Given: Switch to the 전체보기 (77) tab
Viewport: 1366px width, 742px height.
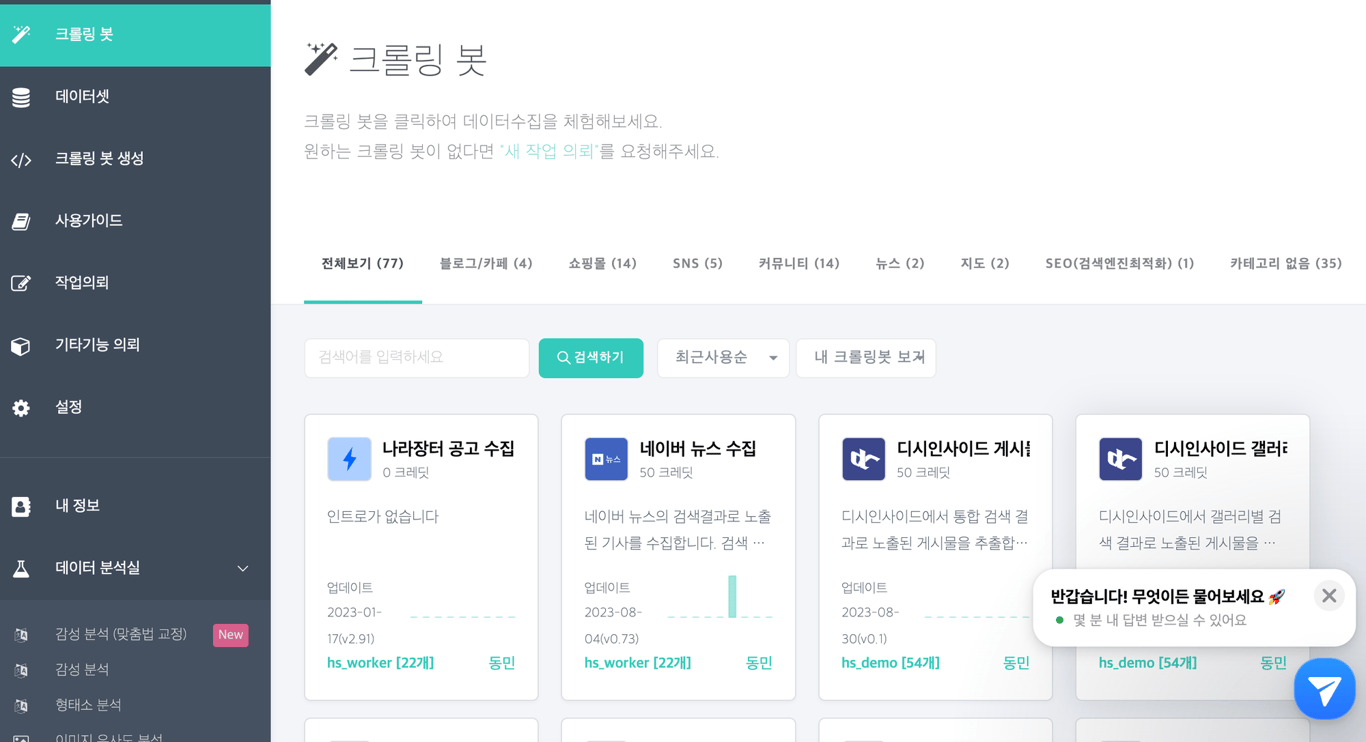Looking at the screenshot, I should [x=362, y=264].
